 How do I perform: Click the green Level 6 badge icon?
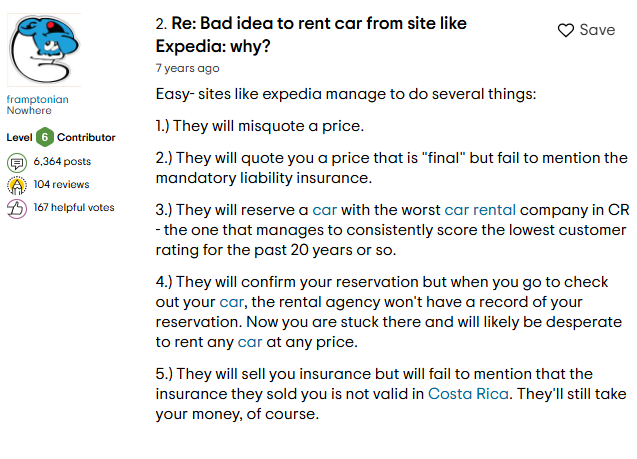click(45, 137)
